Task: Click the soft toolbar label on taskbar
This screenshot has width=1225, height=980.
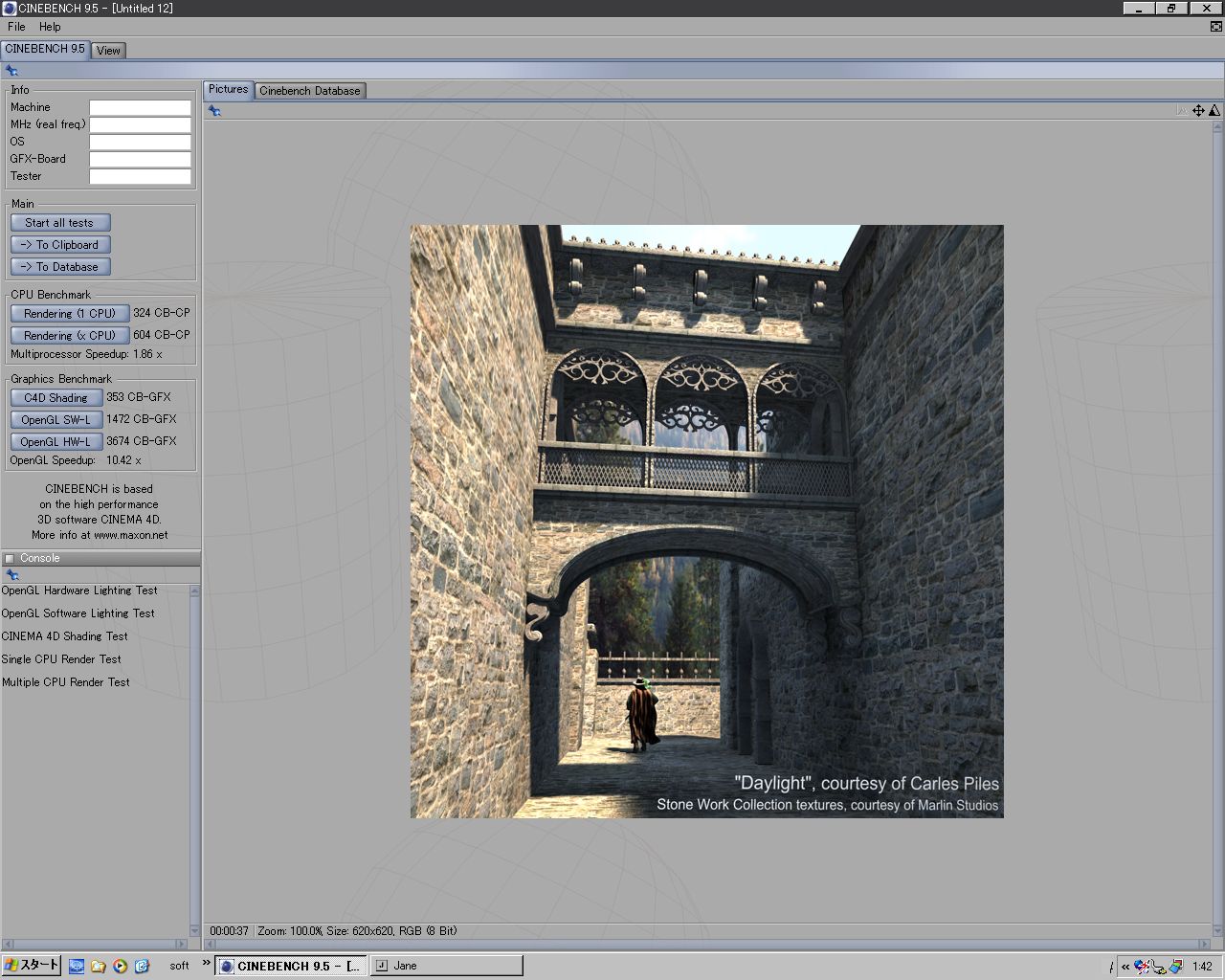Action: (x=179, y=966)
